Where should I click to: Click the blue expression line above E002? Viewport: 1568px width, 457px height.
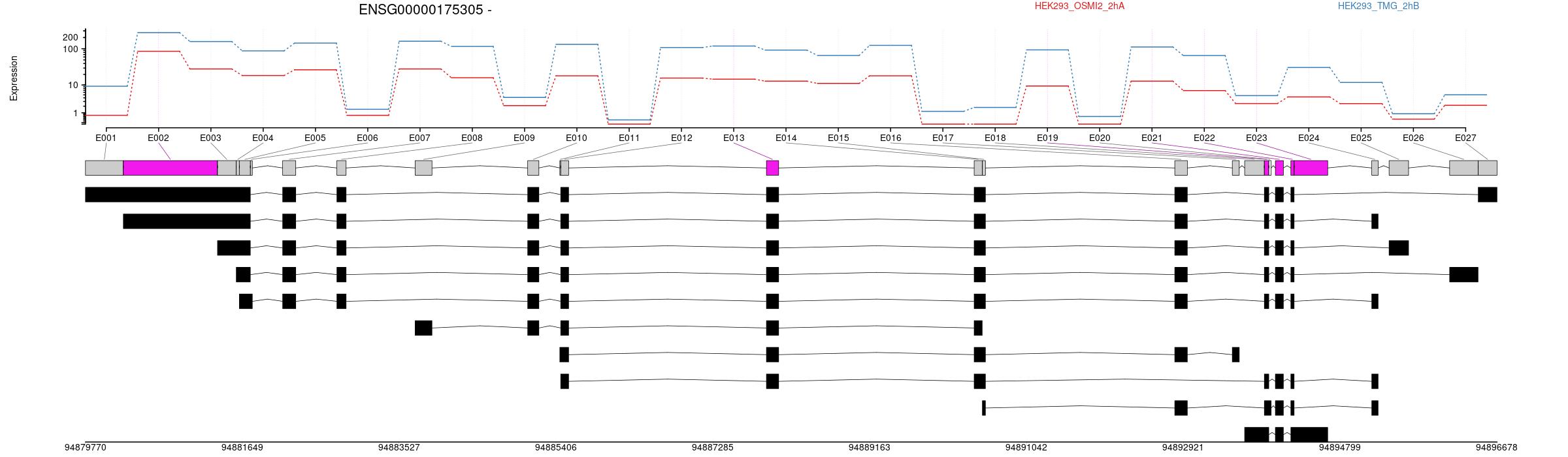pyautogui.click(x=158, y=33)
